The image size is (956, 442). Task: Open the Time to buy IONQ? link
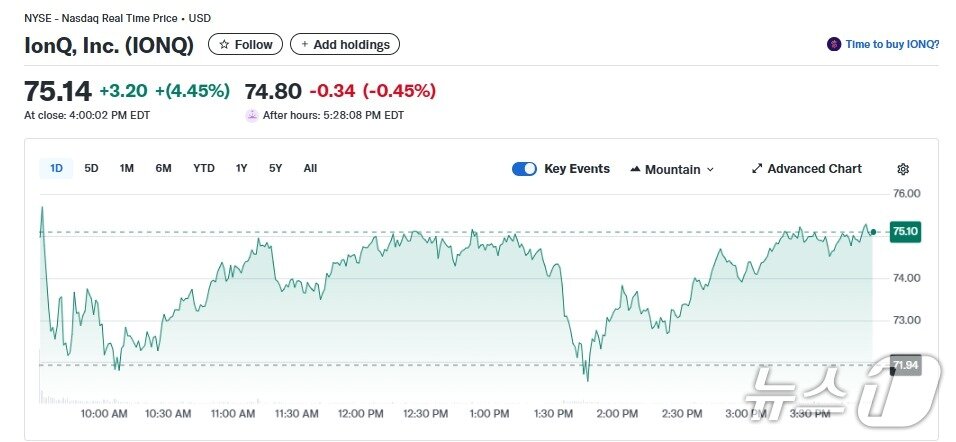(892, 44)
